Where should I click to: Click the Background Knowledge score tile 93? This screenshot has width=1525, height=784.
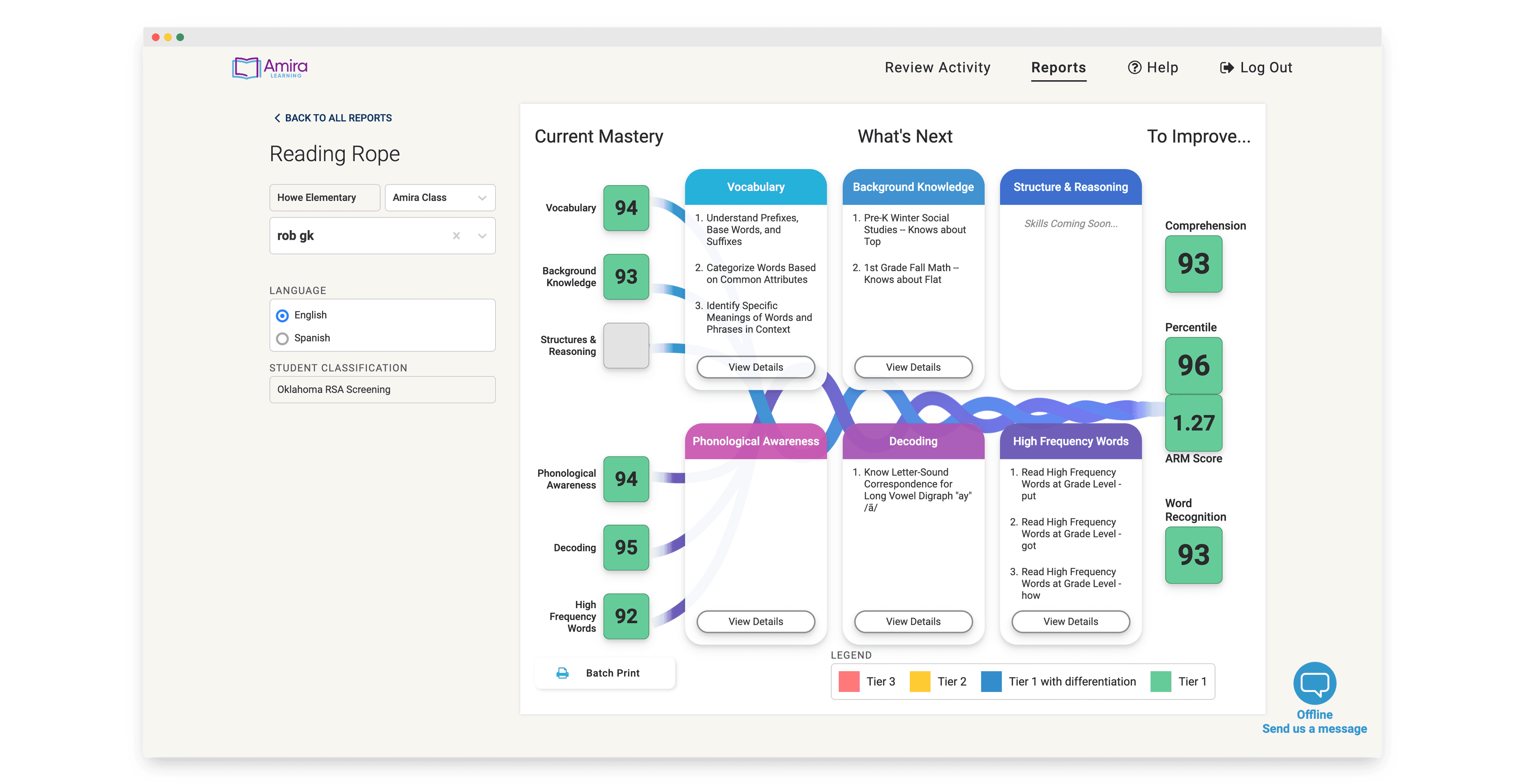pos(626,276)
